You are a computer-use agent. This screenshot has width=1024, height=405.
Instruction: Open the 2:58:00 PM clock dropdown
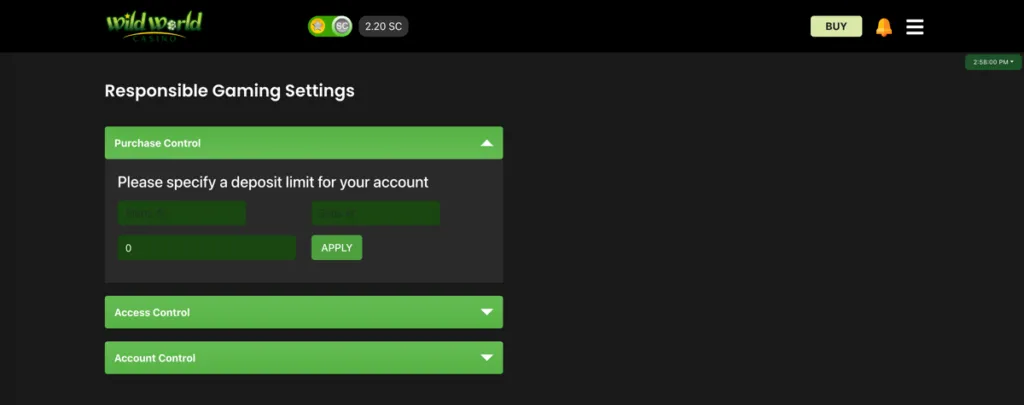(993, 62)
